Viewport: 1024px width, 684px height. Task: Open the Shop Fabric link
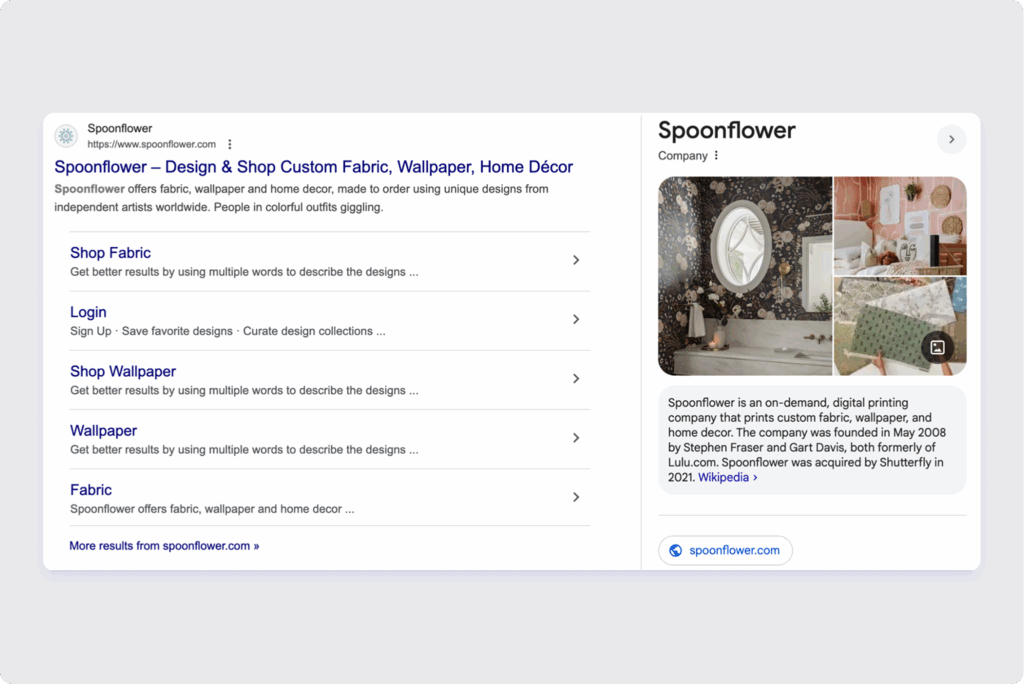pyautogui.click(x=110, y=253)
